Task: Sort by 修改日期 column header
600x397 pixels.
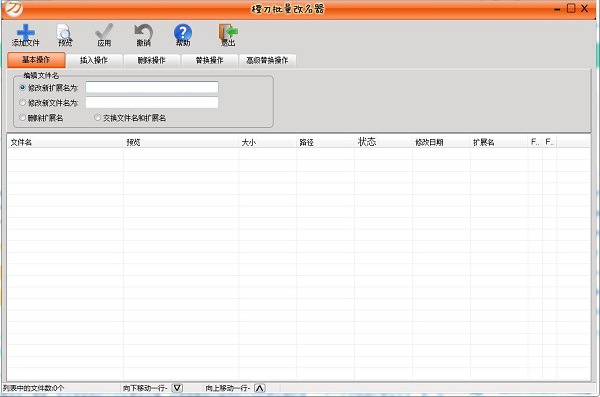Action: click(441, 142)
